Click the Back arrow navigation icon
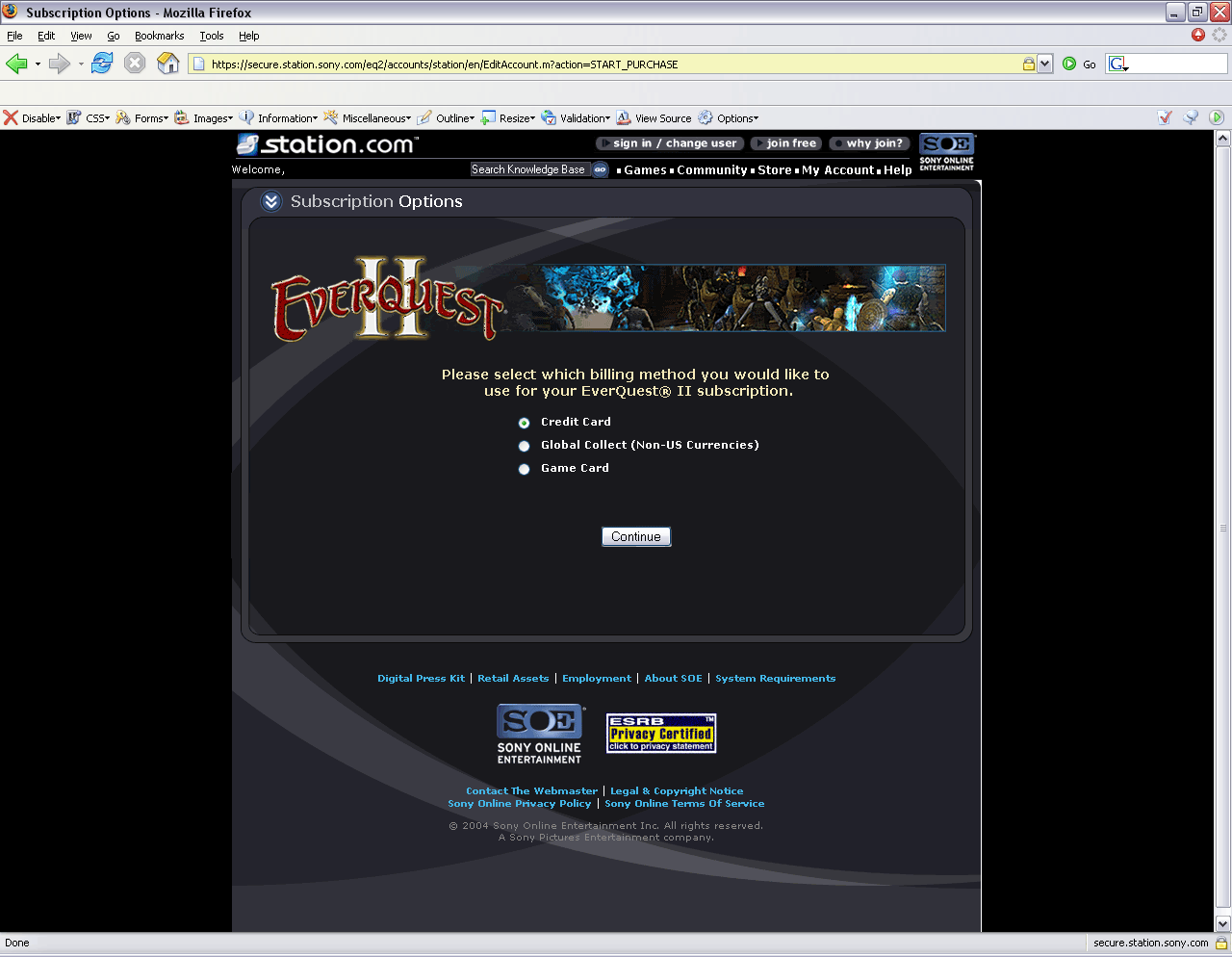This screenshot has height=957, width=1232. point(16,64)
